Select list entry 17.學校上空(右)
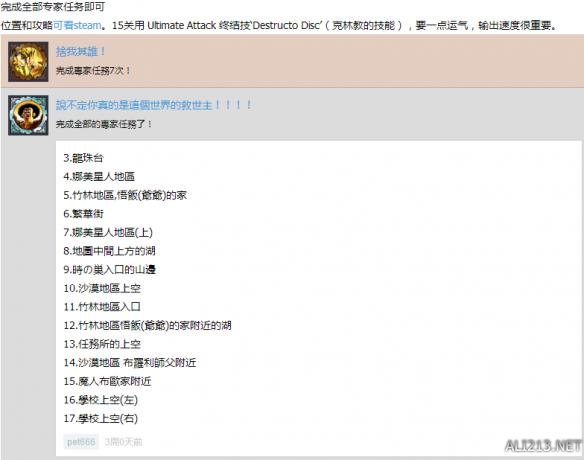This screenshot has height=460, width=584. (x=101, y=419)
